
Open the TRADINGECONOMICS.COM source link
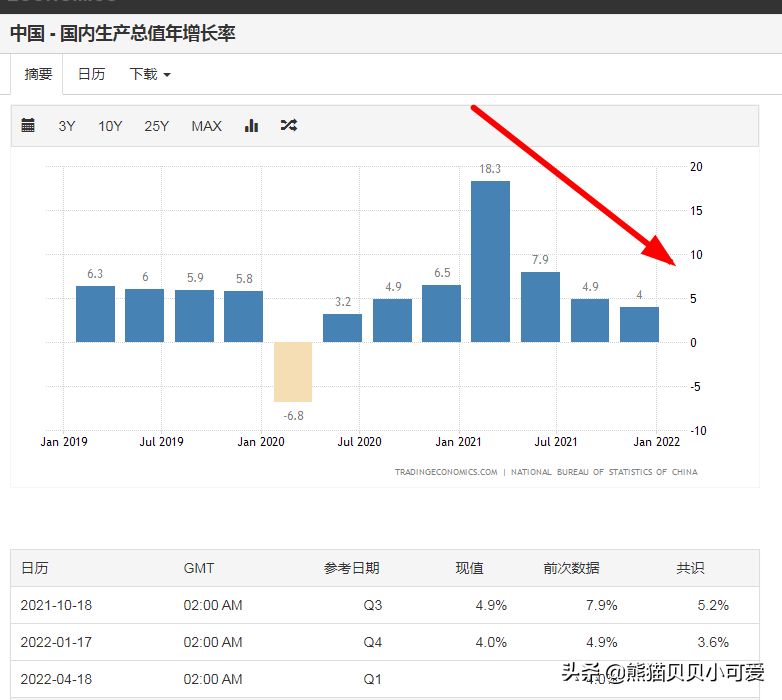pos(445,472)
